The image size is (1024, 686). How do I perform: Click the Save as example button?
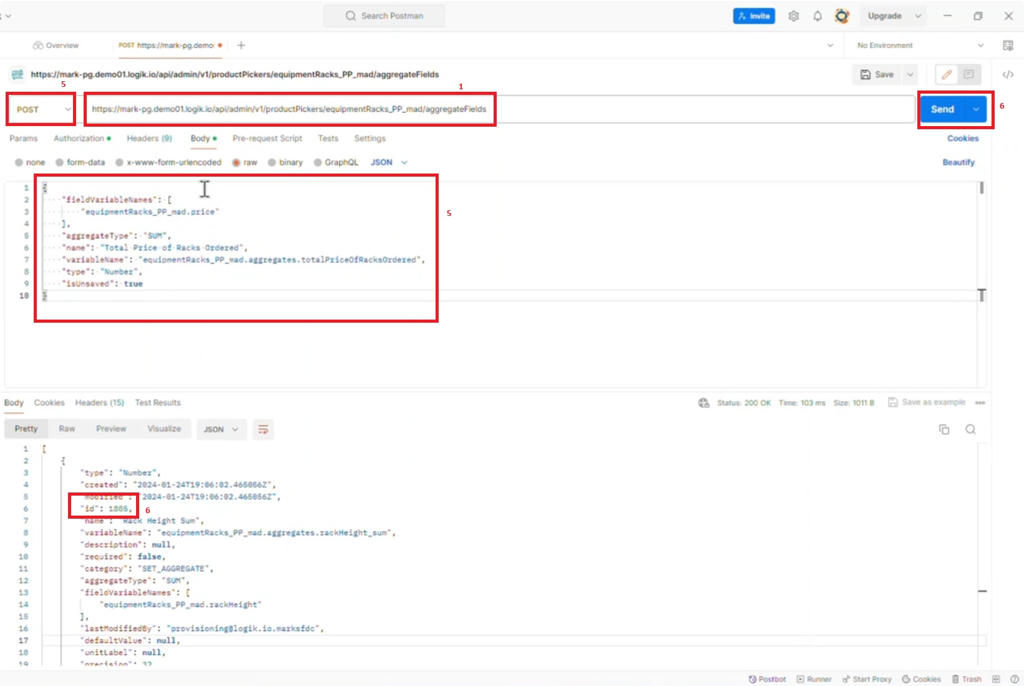pyautogui.click(x=927, y=402)
